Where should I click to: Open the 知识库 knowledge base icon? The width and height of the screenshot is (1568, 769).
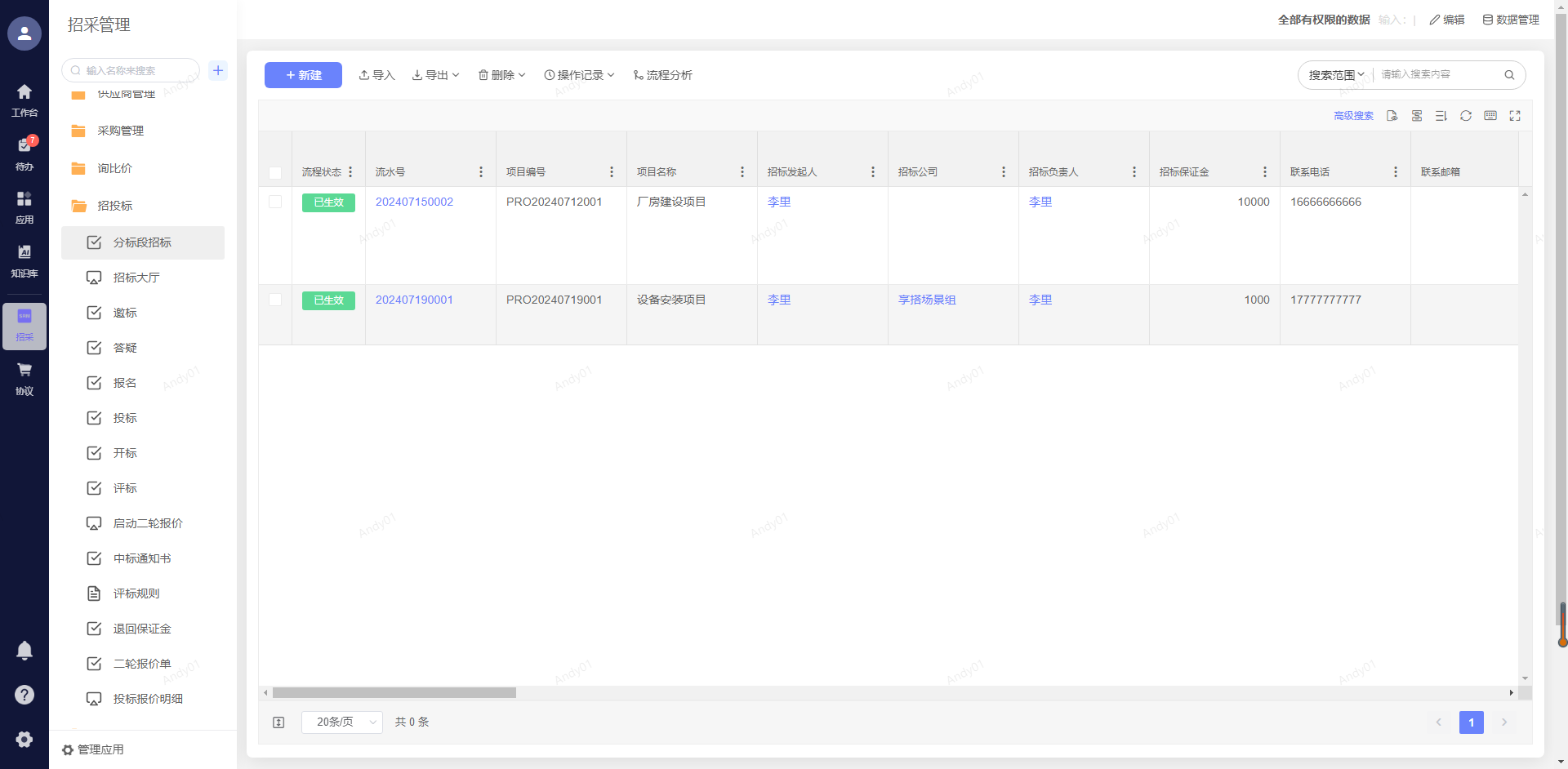(x=24, y=260)
